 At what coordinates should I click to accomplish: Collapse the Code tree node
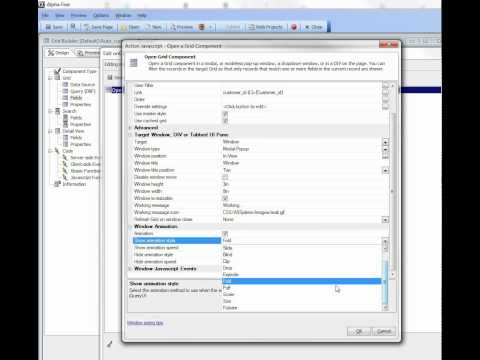click(x=50, y=151)
